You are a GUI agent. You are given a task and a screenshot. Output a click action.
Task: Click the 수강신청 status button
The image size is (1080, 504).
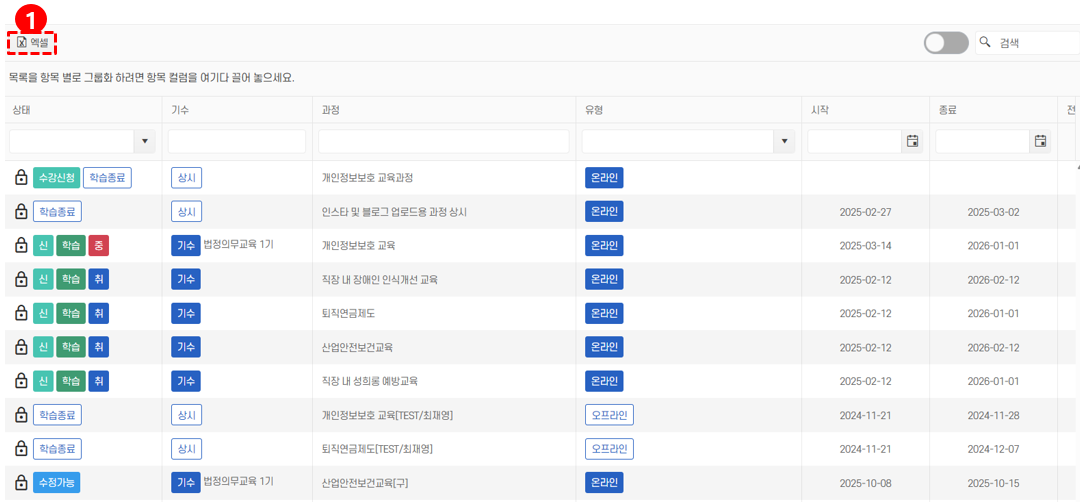(x=56, y=178)
